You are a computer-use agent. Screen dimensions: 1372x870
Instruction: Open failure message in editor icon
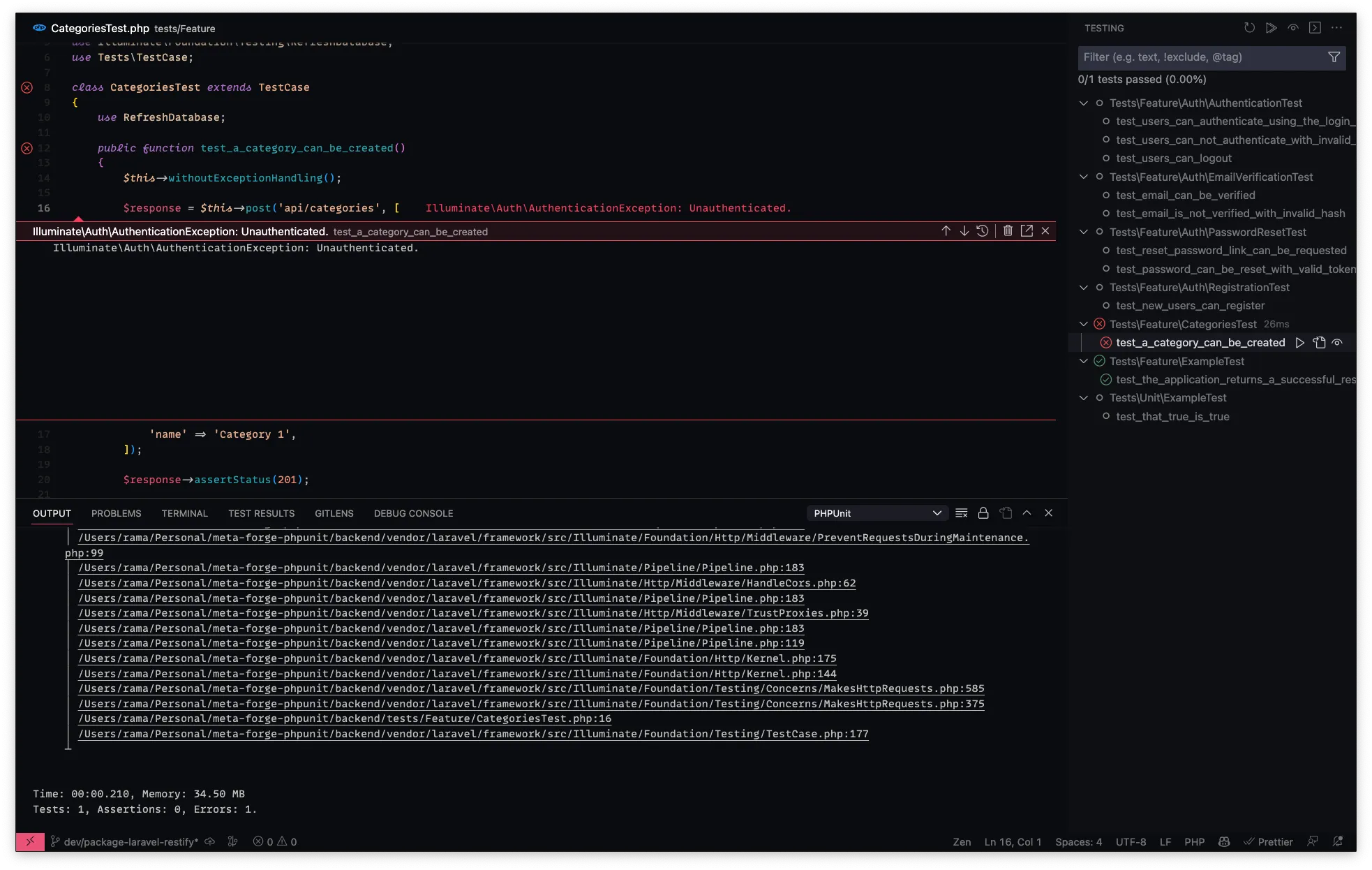pyautogui.click(x=1027, y=231)
